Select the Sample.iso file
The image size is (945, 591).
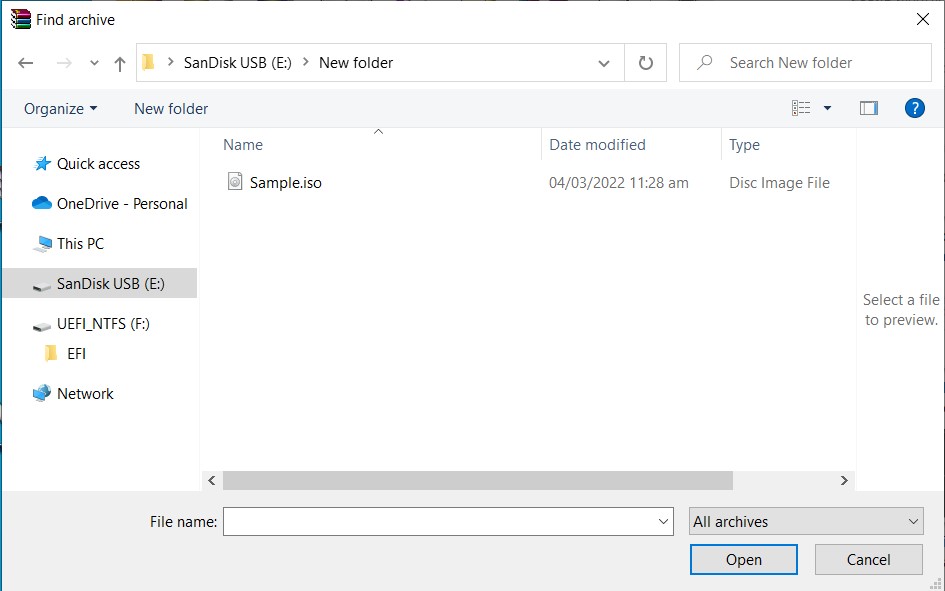(x=285, y=183)
